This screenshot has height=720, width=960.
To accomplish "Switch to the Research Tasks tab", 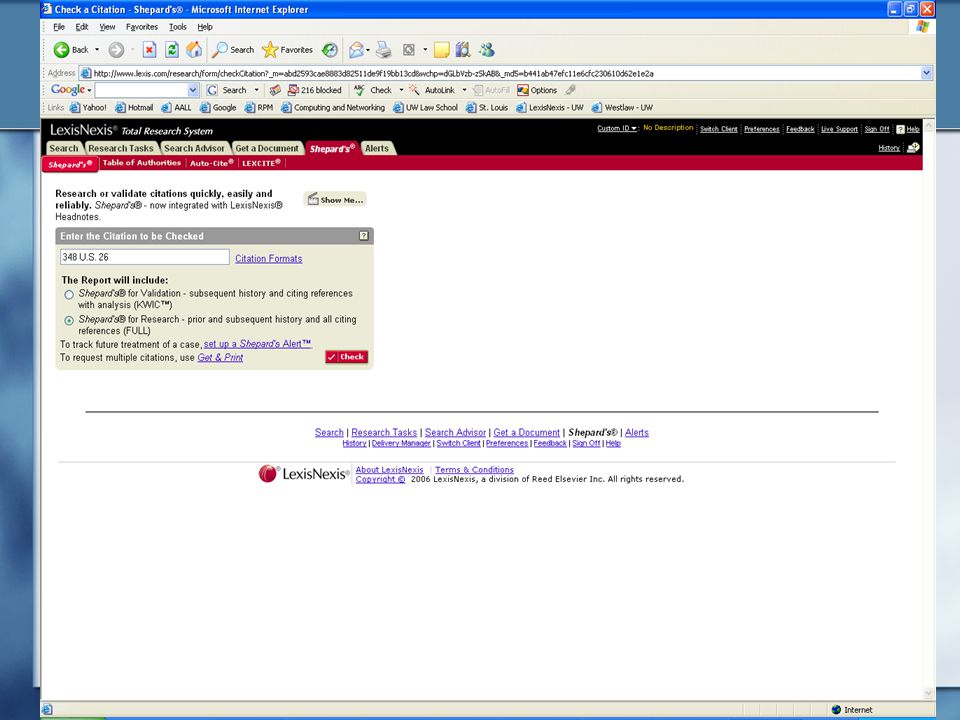I will [x=121, y=148].
